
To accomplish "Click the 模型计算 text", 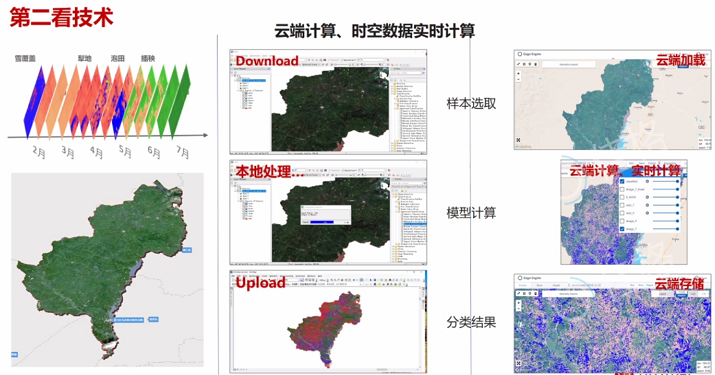I will tap(471, 213).
